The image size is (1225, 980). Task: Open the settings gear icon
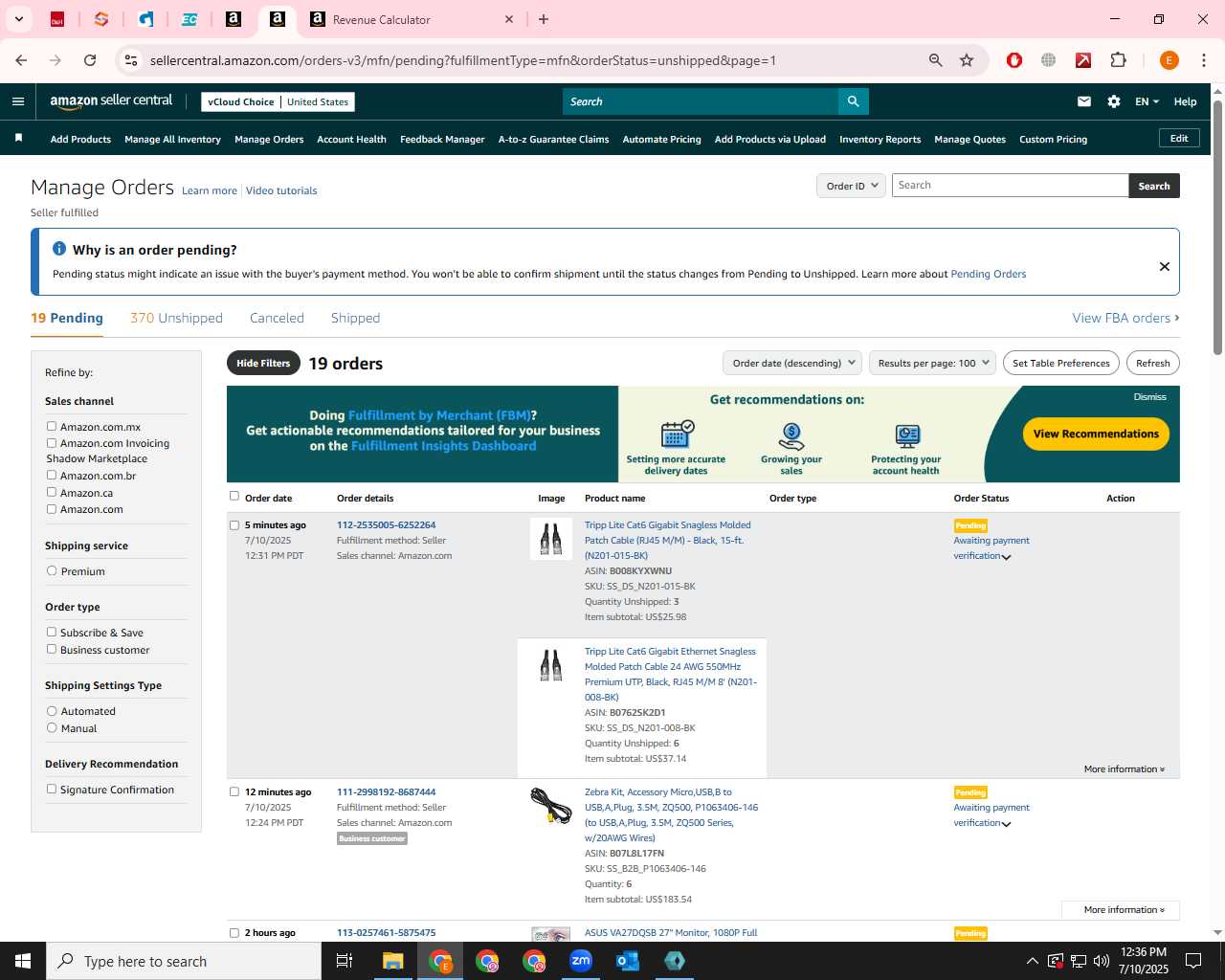point(1114,101)
